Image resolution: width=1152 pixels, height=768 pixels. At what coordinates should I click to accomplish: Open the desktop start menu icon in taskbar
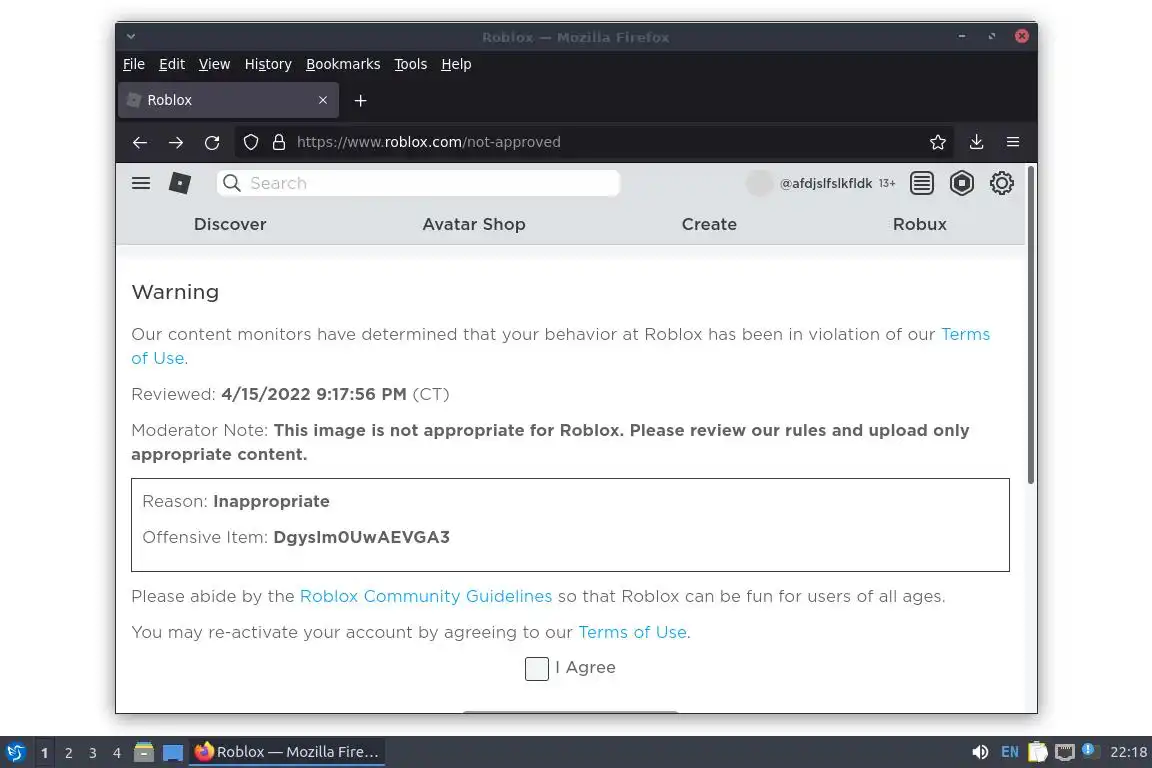click(15, 753)
